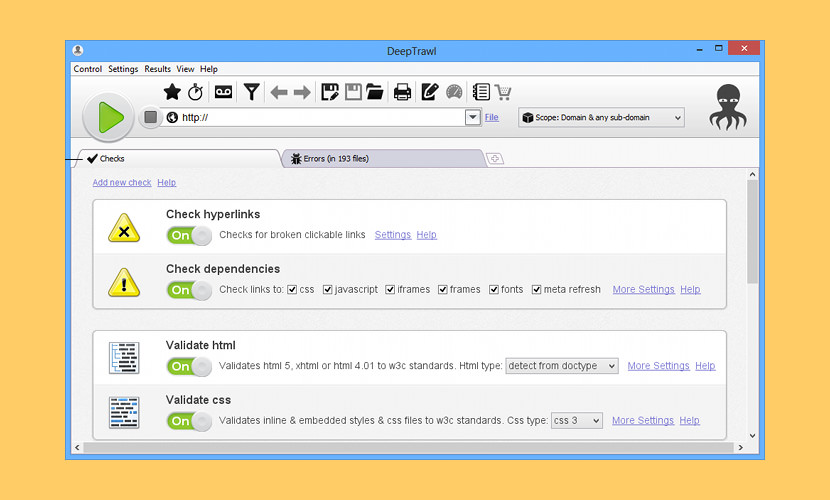Turn off Validate html switch

189,366
